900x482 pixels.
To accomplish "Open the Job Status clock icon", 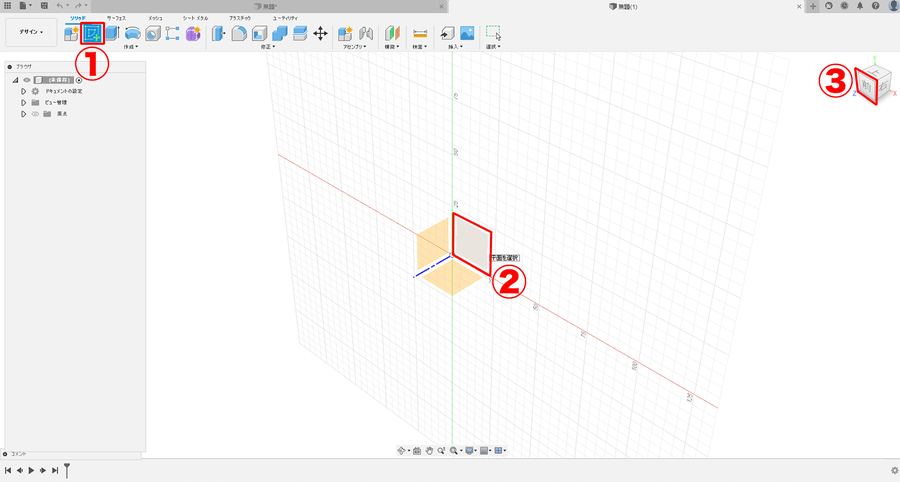I will (844, 6).
